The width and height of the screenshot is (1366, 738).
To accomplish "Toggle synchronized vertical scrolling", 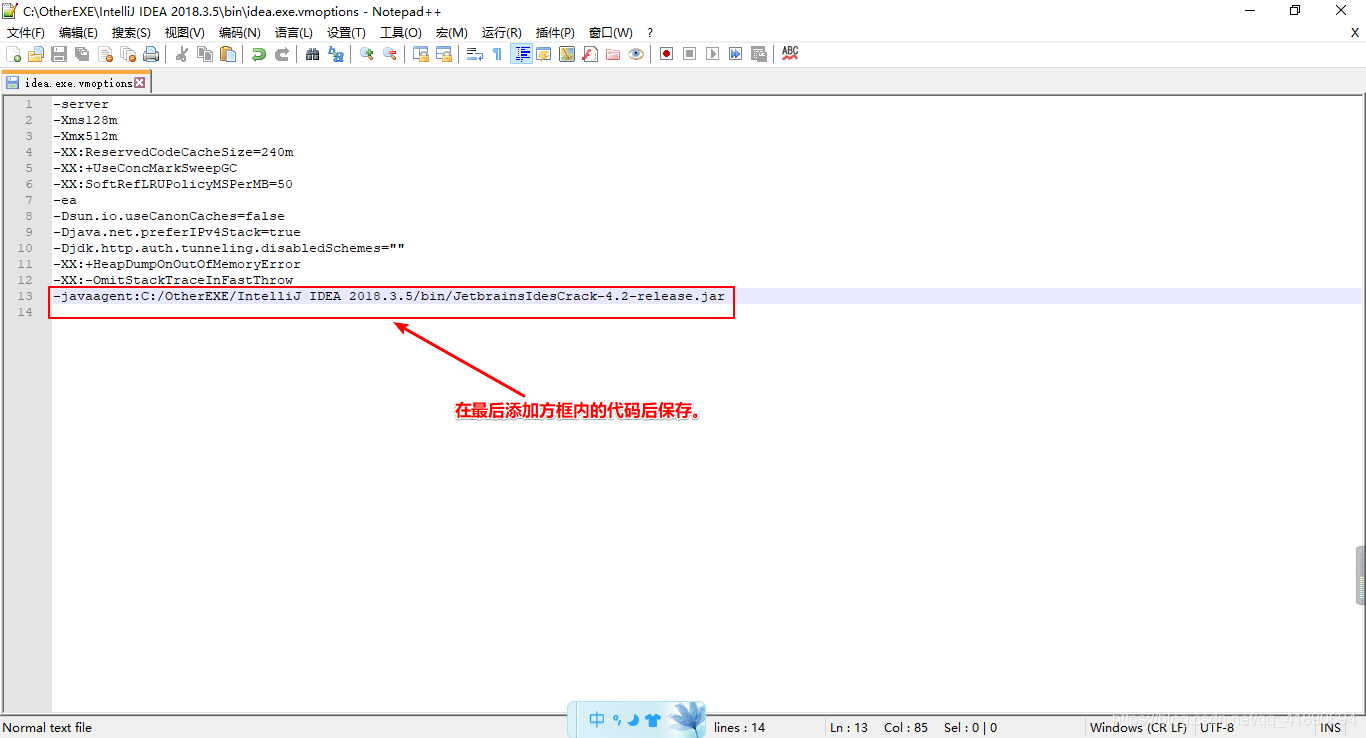I will point(421,54).
